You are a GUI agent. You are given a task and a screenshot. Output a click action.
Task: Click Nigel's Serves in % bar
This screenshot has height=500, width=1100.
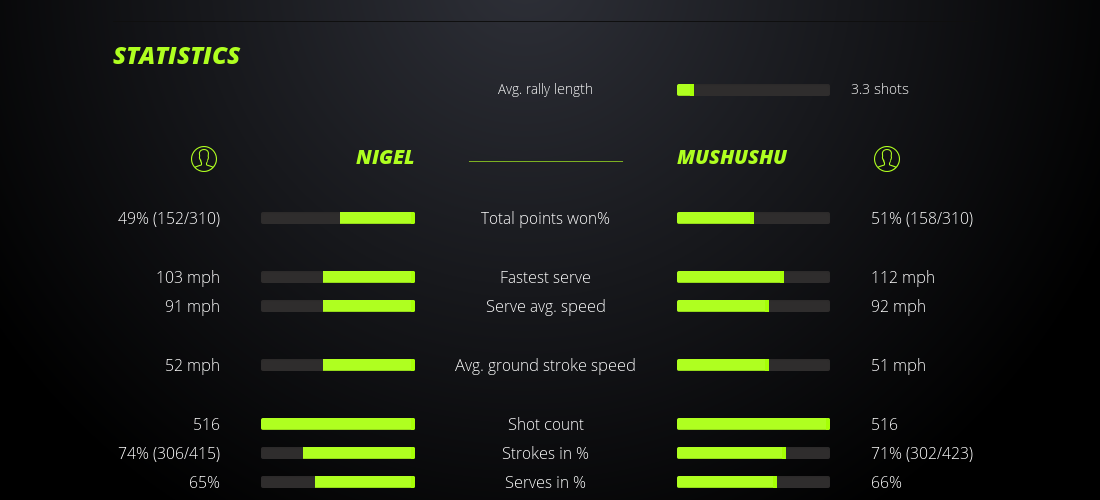point(338,482)
